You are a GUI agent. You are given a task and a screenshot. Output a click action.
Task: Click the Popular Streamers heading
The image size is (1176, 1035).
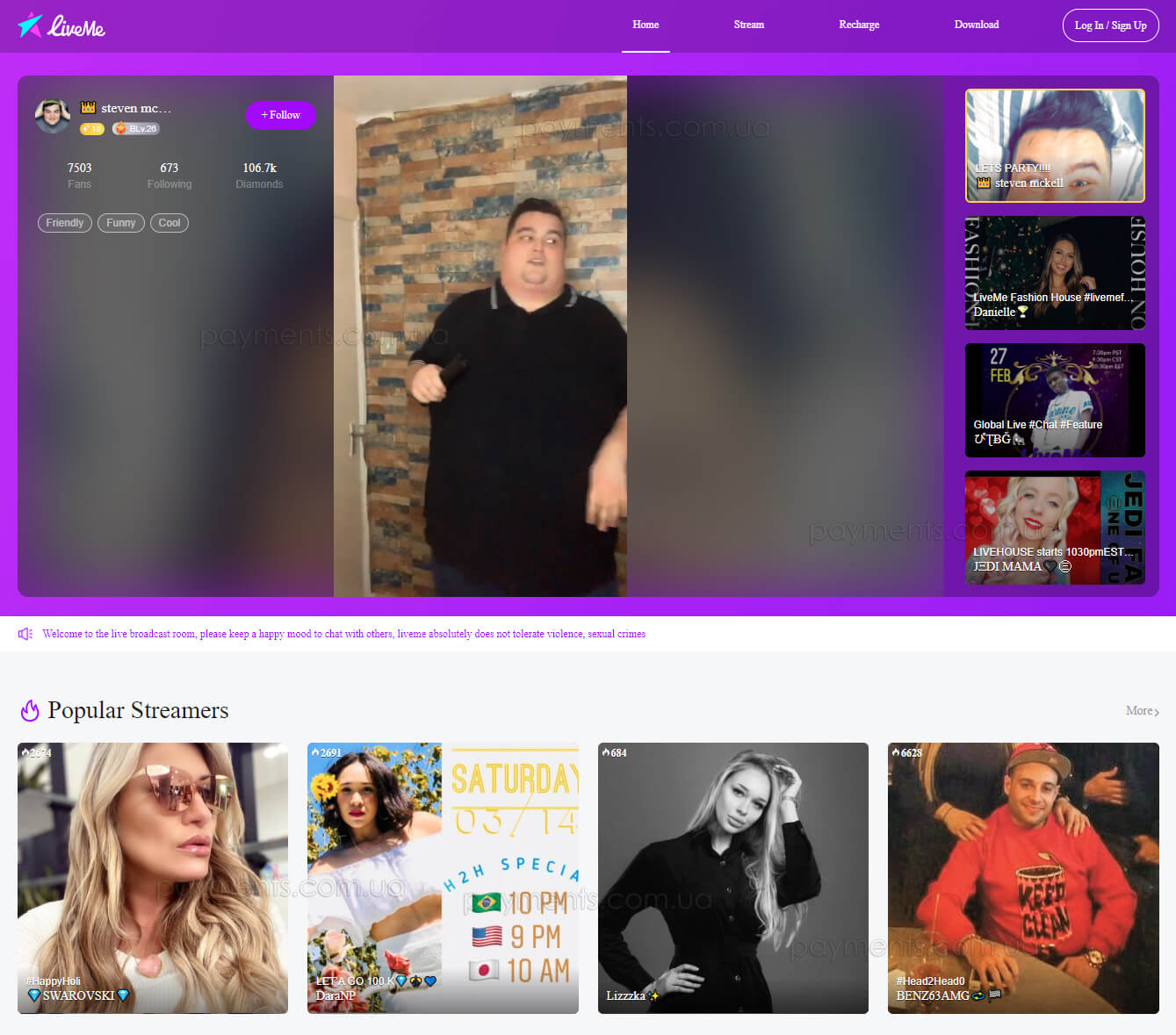tap(138, 710)
